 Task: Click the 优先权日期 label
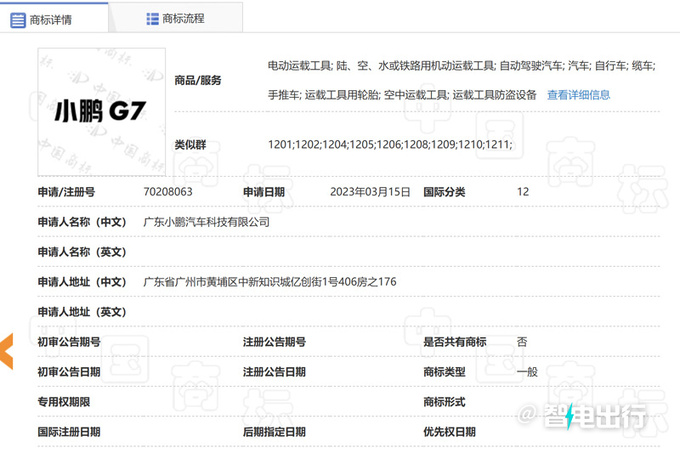pos(449,431)
